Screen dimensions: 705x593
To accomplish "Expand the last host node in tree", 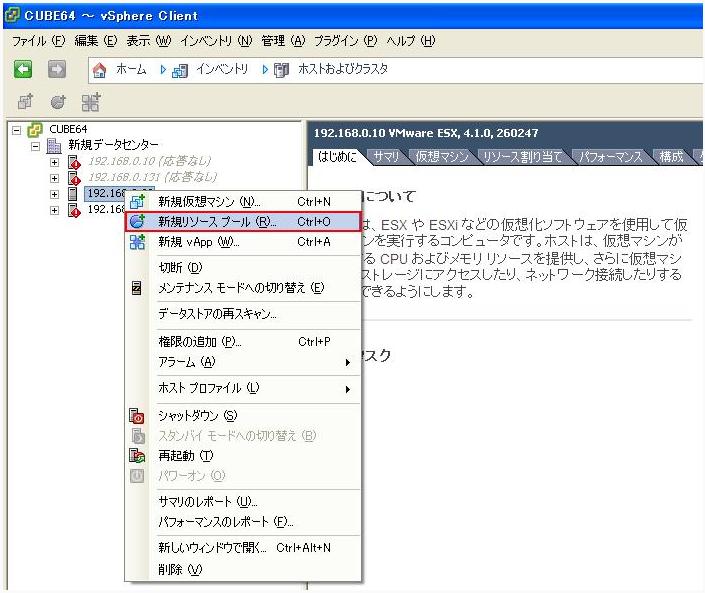I will pyautogui.click(x=54, y=210).
